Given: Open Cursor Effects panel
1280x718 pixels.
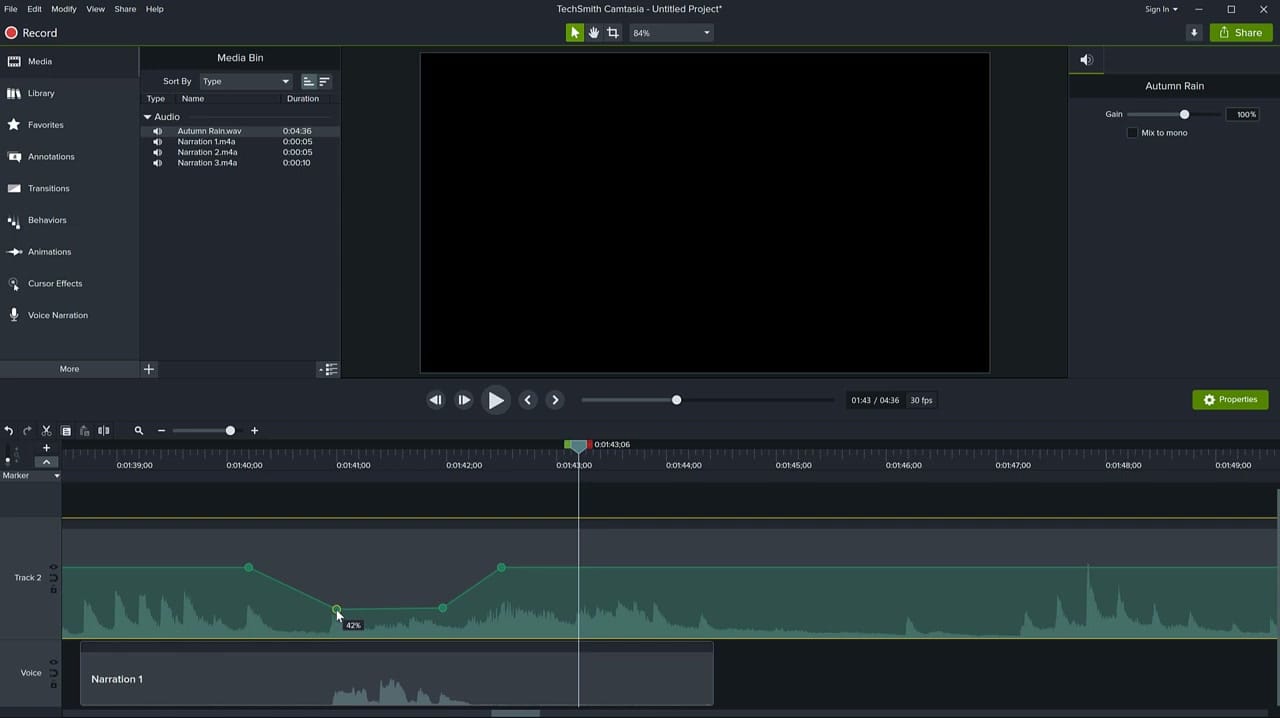Looking at the screenshot, I should tap(54, 283).
